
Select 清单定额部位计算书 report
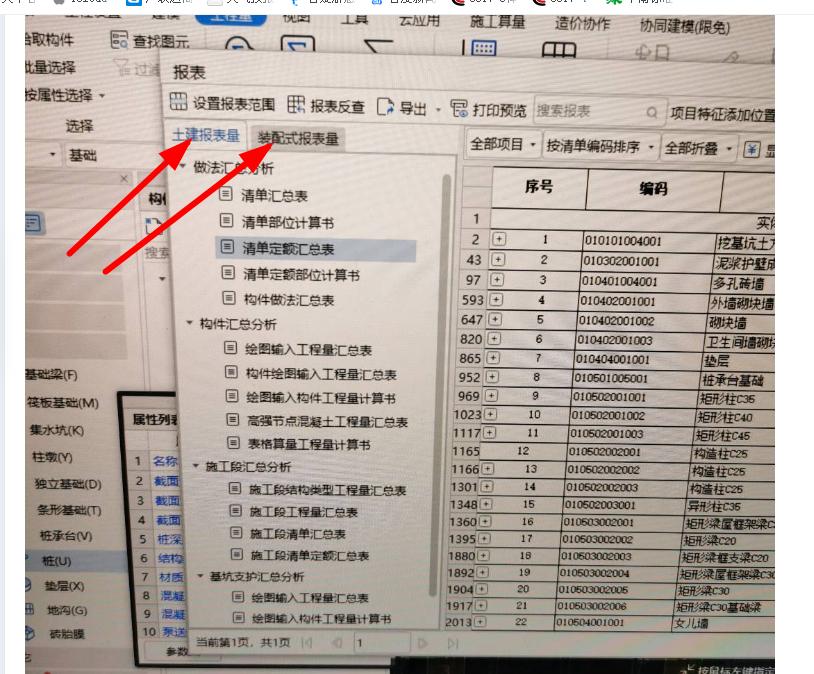click(x=301, y=274)
